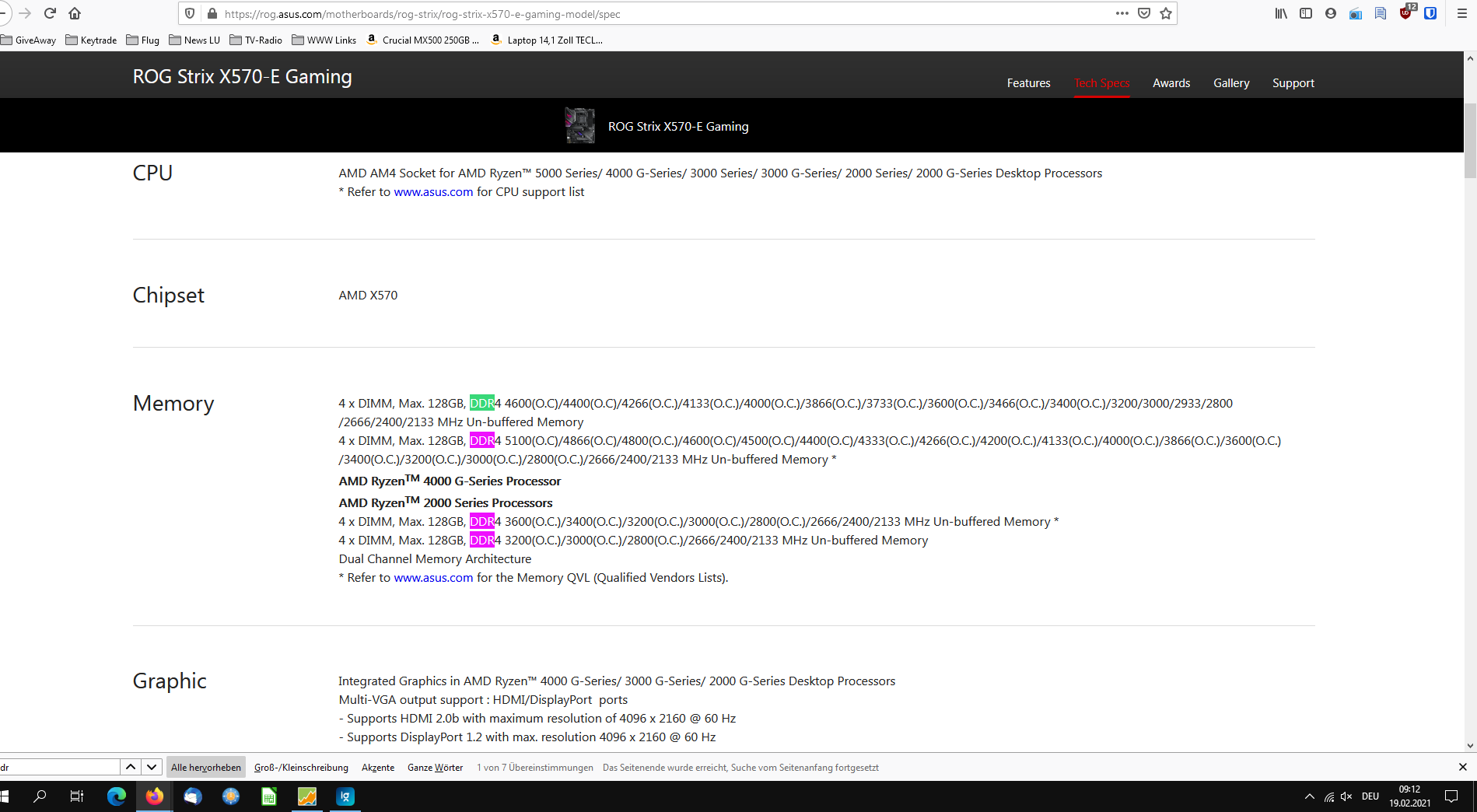
Task: Click the find-in-page search field
Action: click(60, 767)
